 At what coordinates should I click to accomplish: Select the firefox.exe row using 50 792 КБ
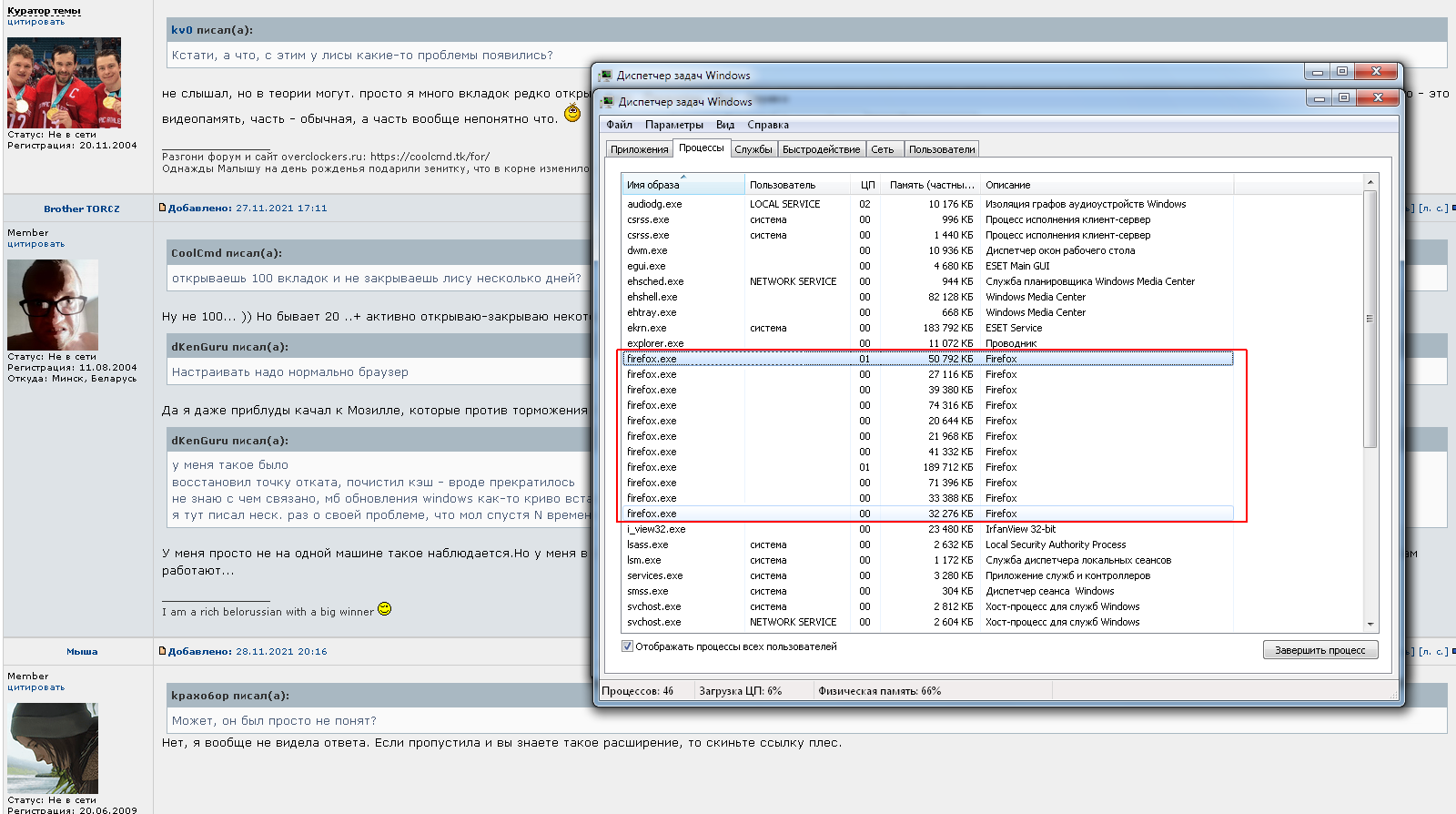point(927,359)
